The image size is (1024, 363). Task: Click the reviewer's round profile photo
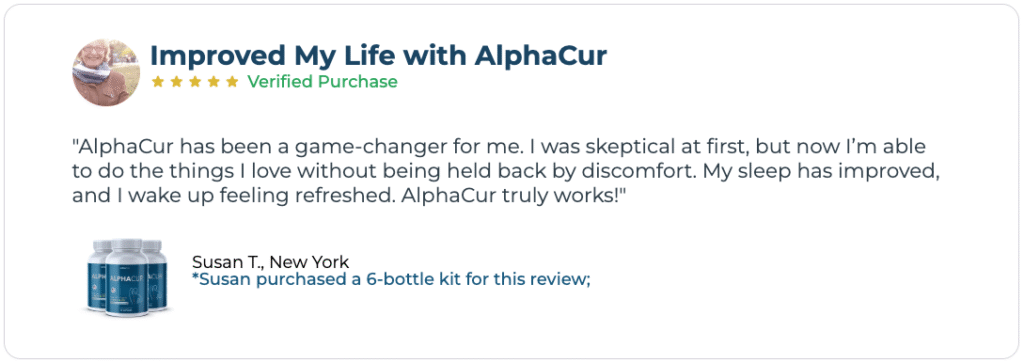coord(106,72)
